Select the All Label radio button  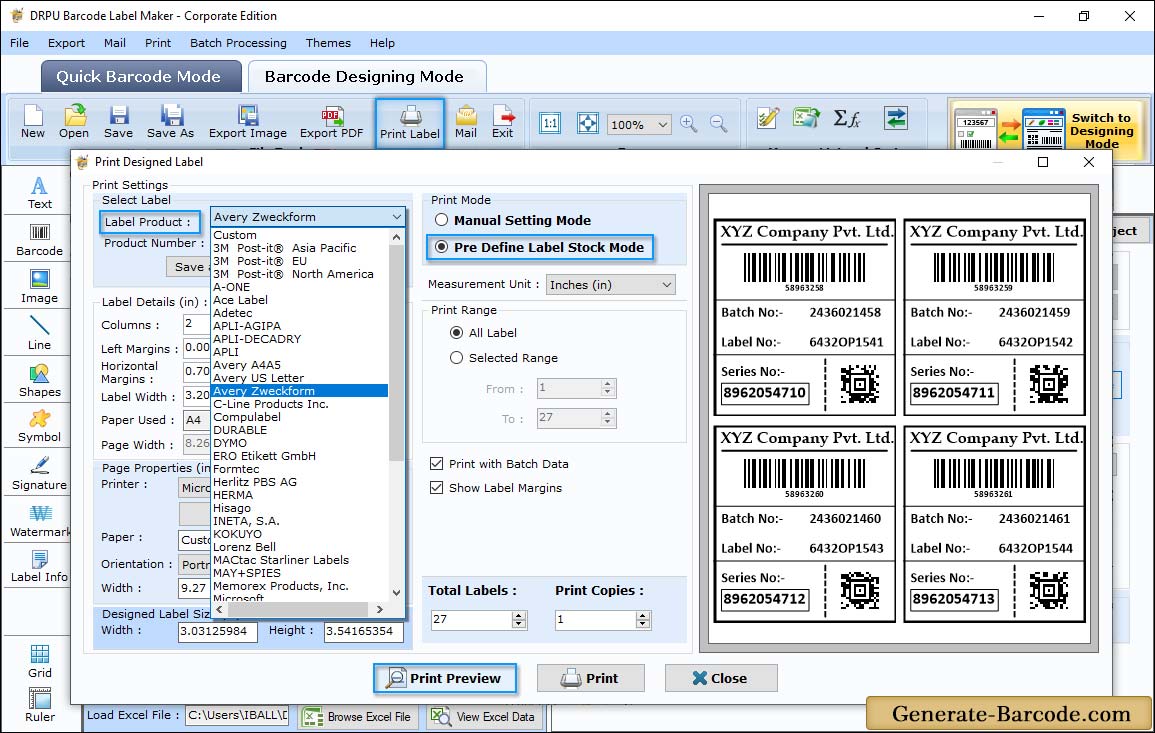(457, 333)
